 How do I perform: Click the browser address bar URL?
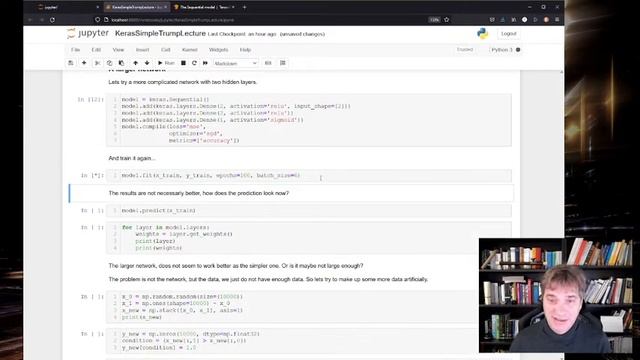(x=173, y=20)
